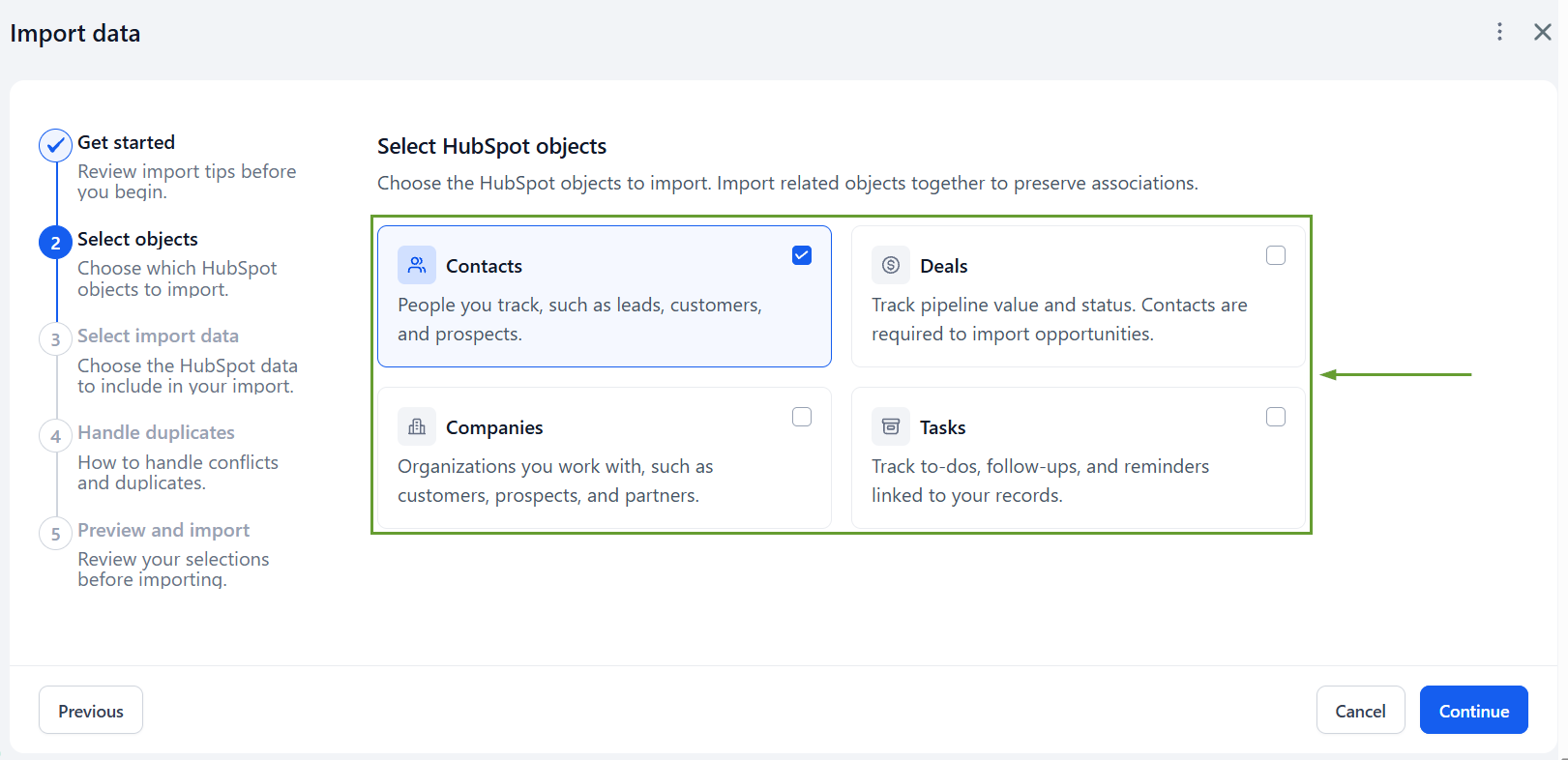Click the step 3 number circle
Image resolution: width=1568 pixels, height=760 pixels.
(x=55, y=339)
